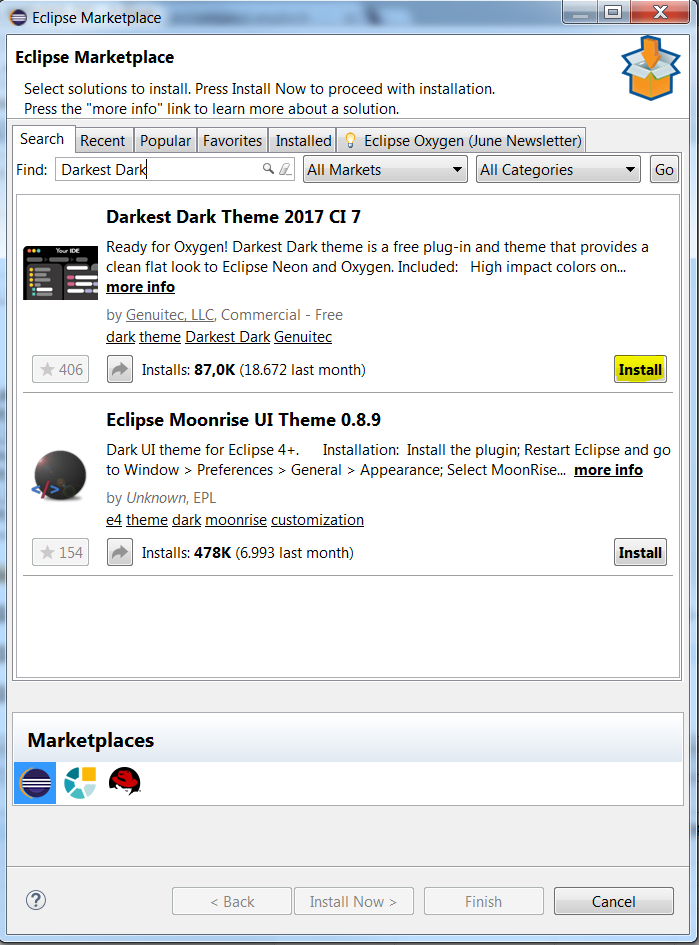
Task: Open the Installed tab
Action: [x=303, y=141]
